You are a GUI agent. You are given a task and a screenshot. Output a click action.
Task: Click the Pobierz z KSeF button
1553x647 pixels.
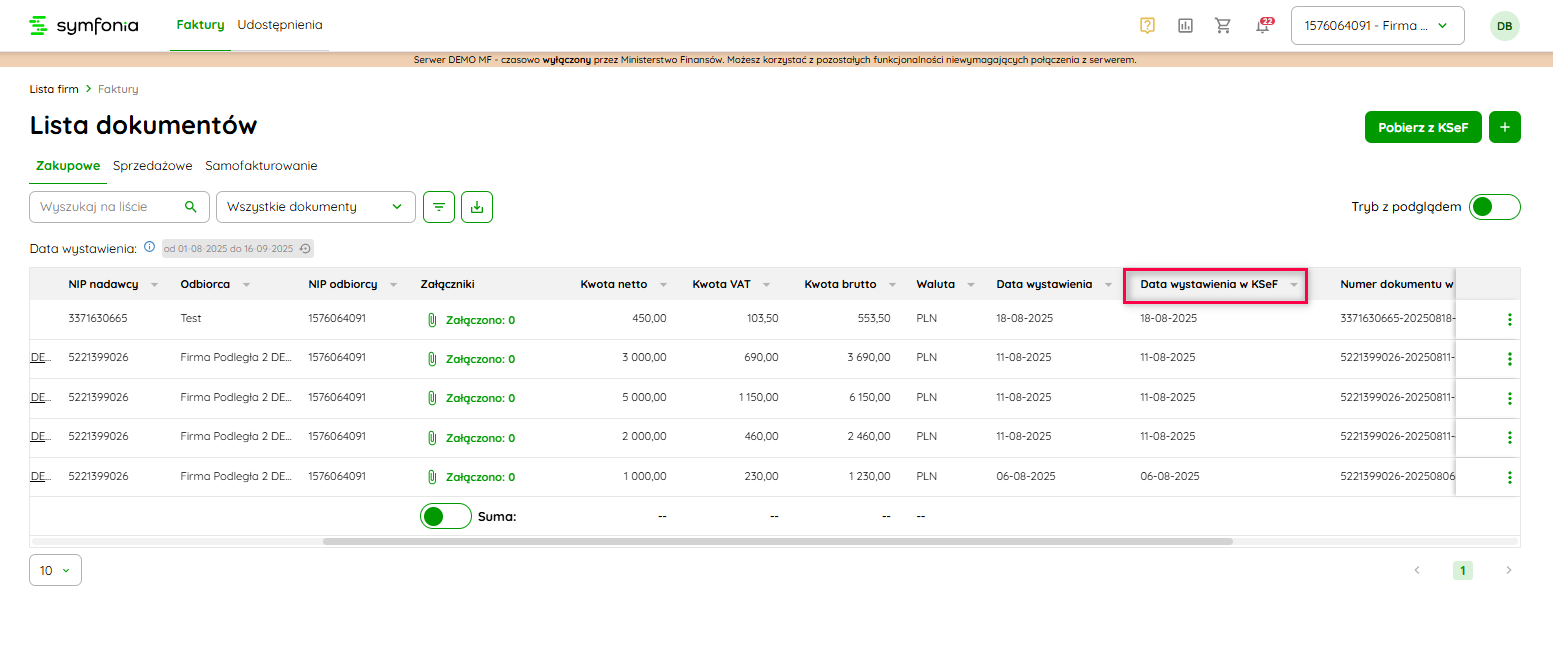[x=1422, y=127]
